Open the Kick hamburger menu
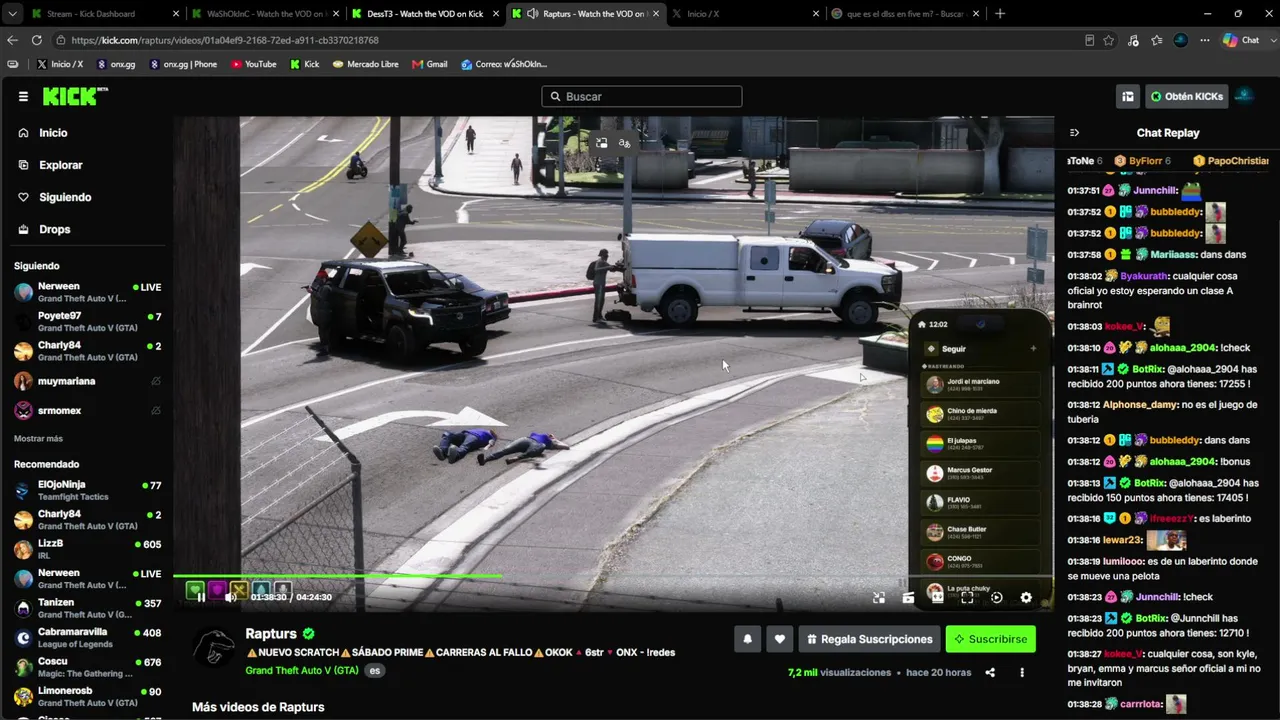 [23, 97]
